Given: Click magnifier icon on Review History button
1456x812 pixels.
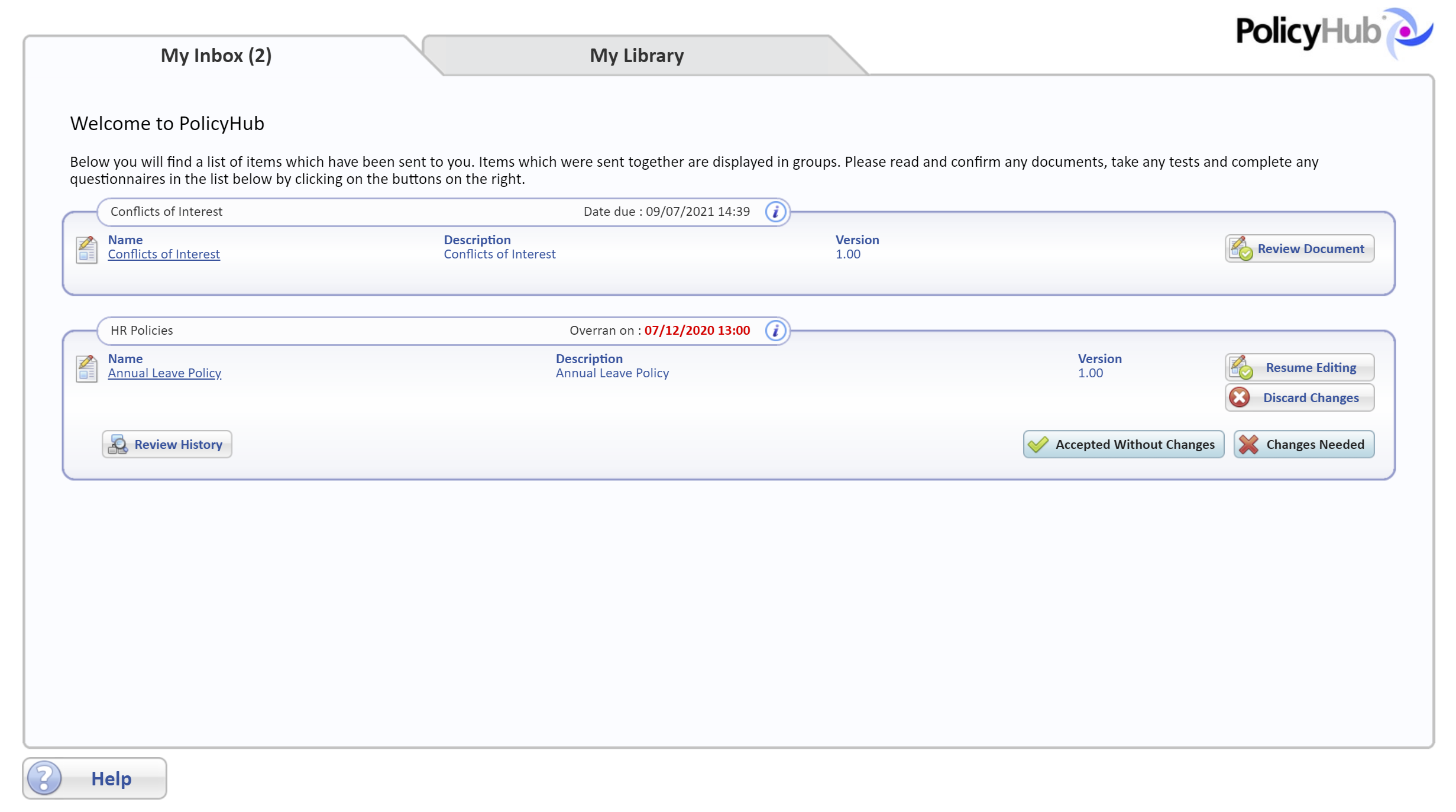Looking at the screenshot, I should 118,444.
